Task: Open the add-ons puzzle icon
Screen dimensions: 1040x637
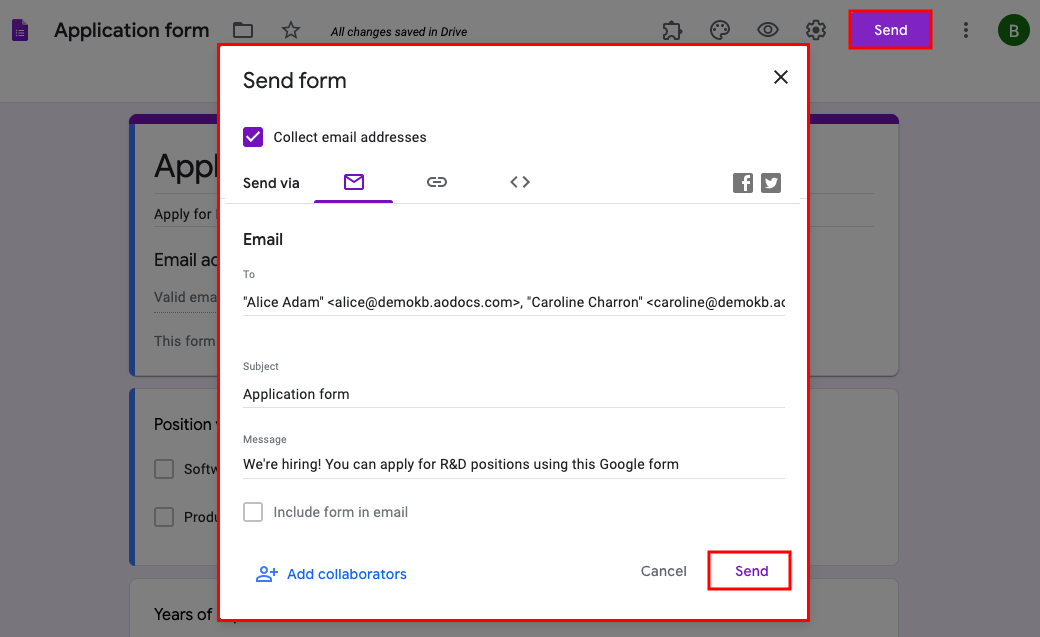Action: (672, 30)
